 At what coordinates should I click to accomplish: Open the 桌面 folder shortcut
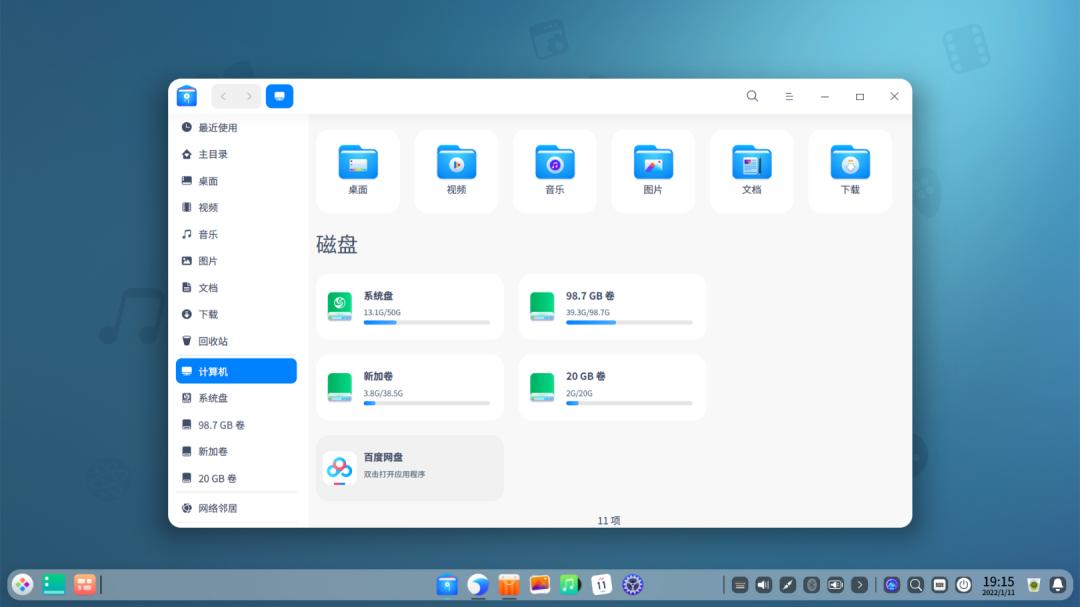(357, 170)
